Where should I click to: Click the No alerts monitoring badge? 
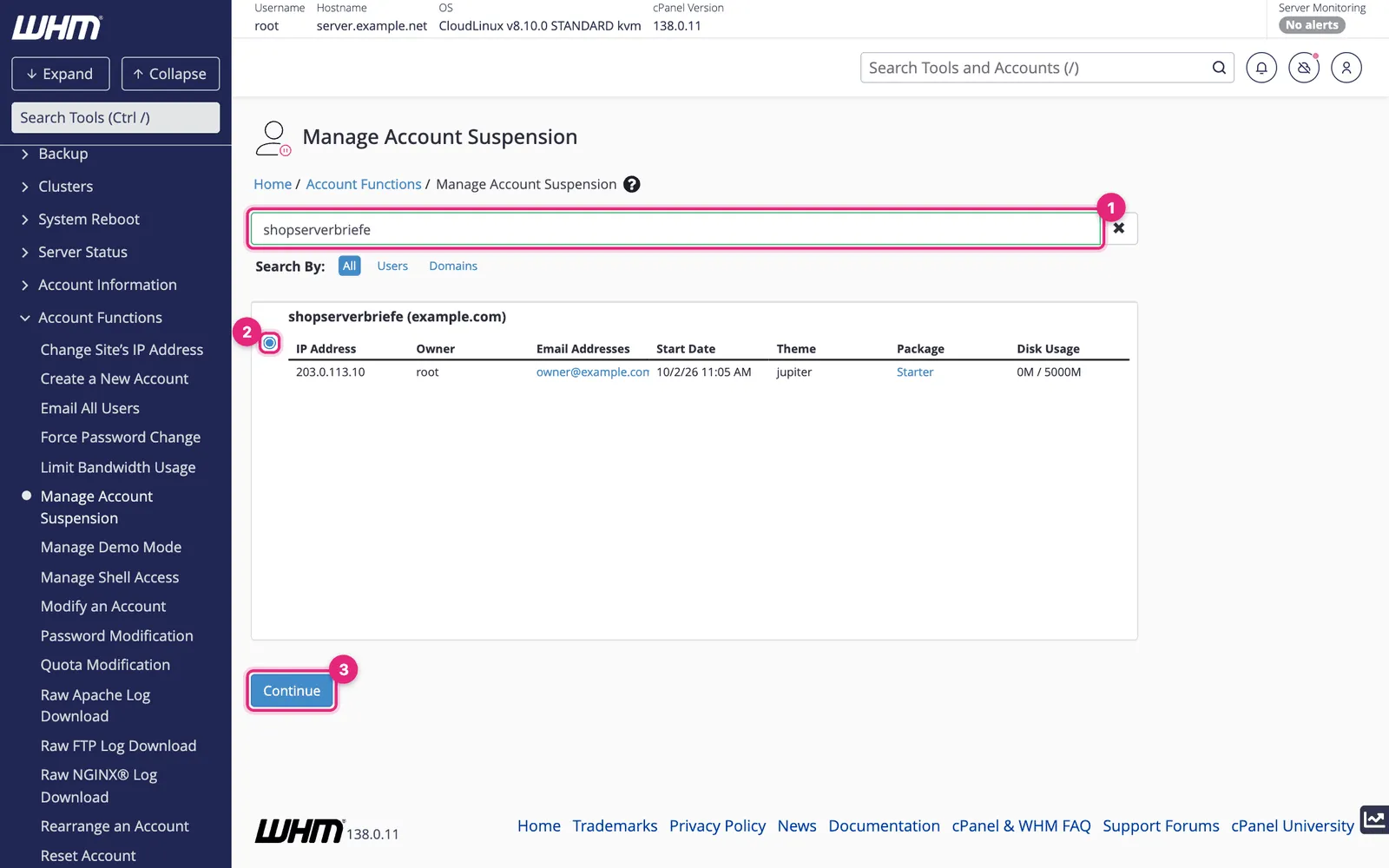1312,25
